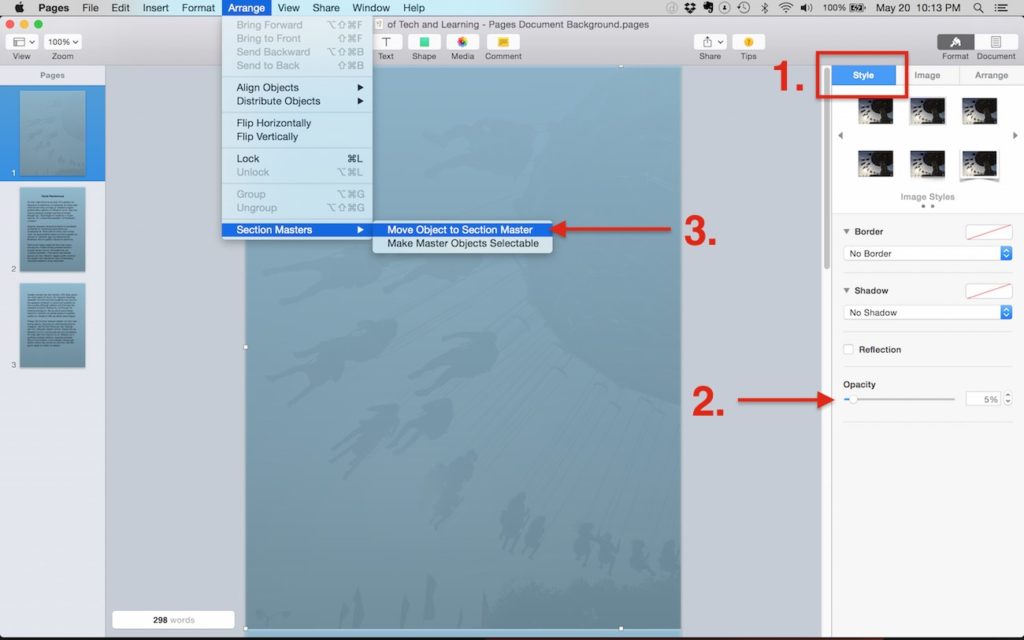Click the Format paintbrush icon
This screenshot has width=1024, height=640.
(955, 42)
